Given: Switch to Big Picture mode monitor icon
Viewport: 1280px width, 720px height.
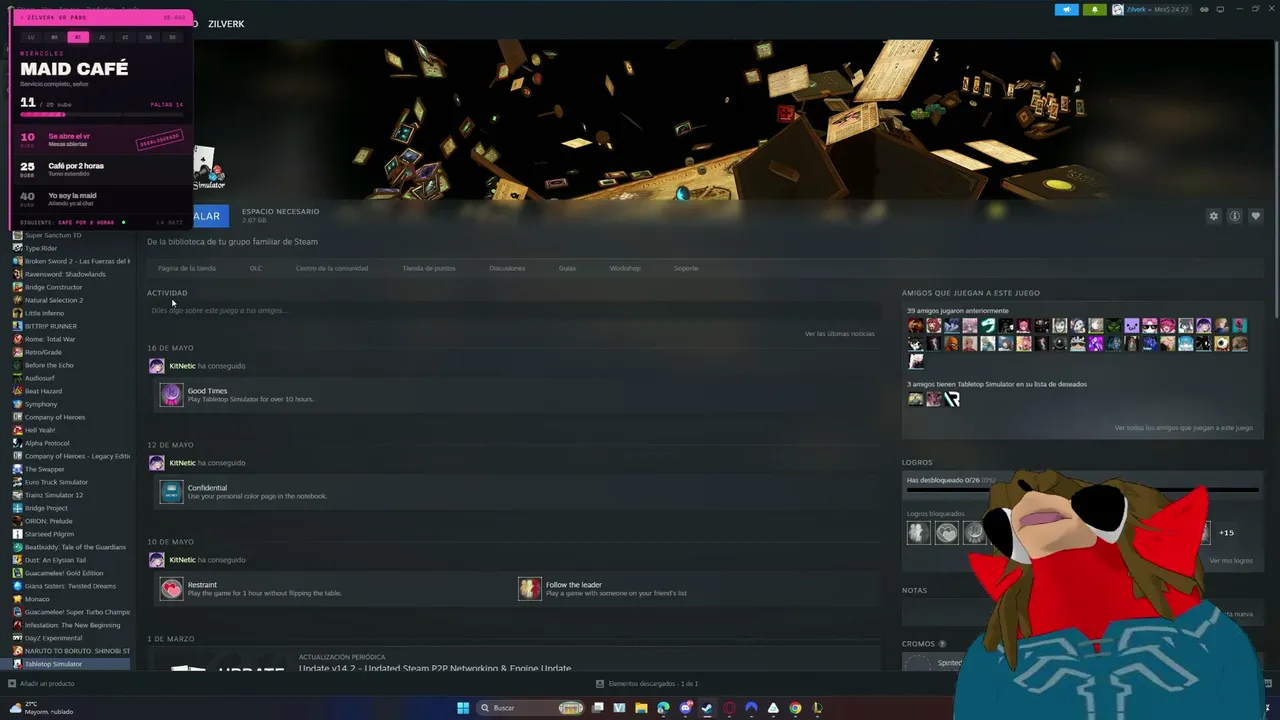Looking at the screenshot, I should tap(1222, 10).
